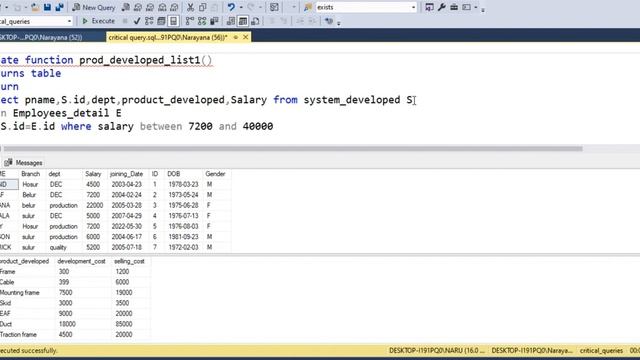
Task: Click the window layout icon after Toolbox
Action: 466,7
